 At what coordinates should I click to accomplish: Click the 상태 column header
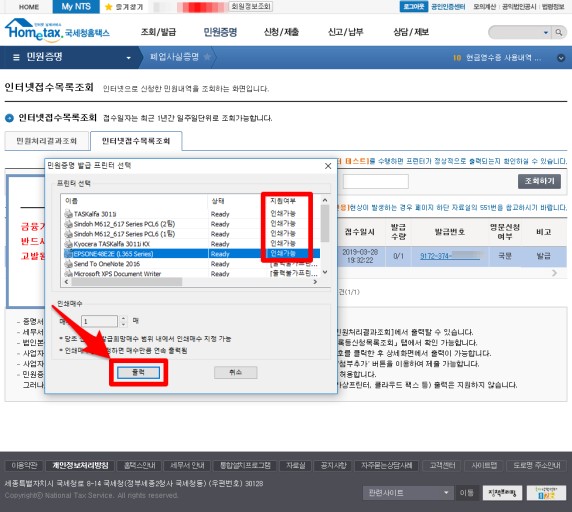click(x=236, y=201)
